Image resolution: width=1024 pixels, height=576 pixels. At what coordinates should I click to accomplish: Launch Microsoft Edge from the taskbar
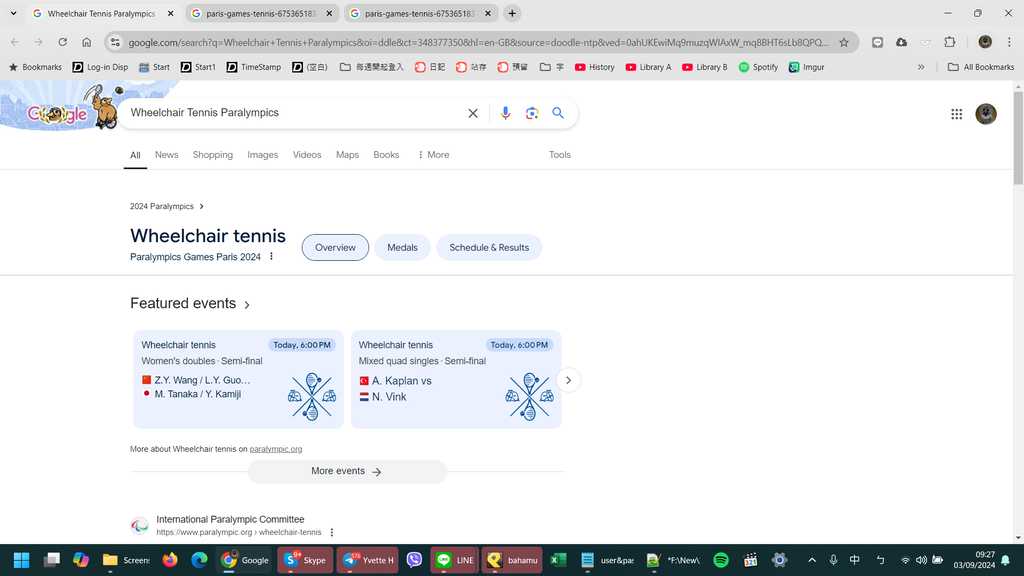point(199,560)
